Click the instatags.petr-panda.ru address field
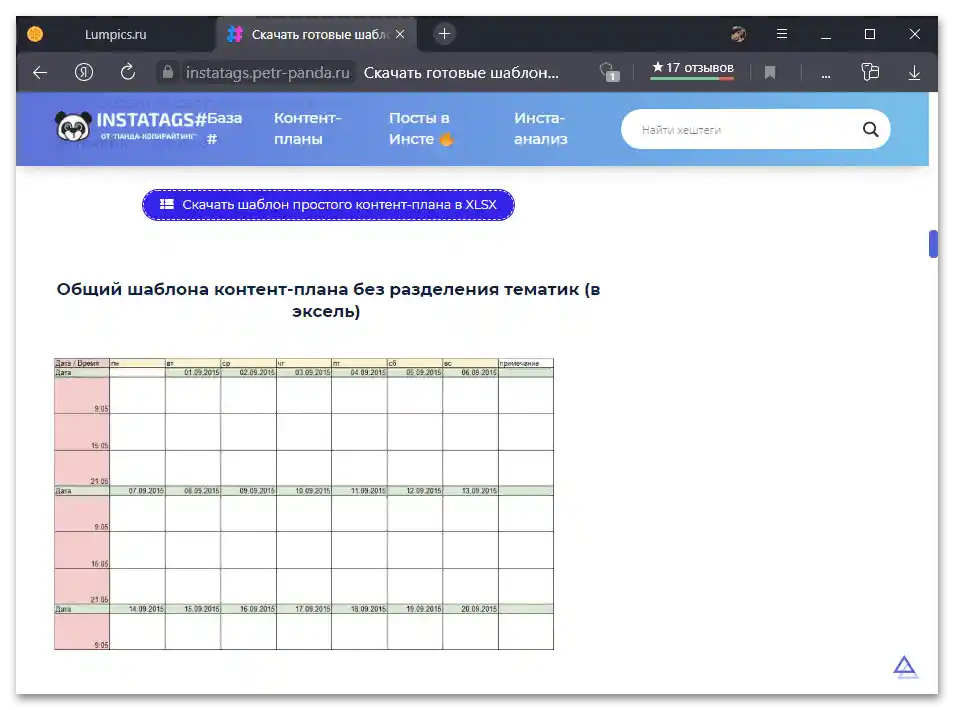This screenshot has width=954, height=710. click(268, 73)
